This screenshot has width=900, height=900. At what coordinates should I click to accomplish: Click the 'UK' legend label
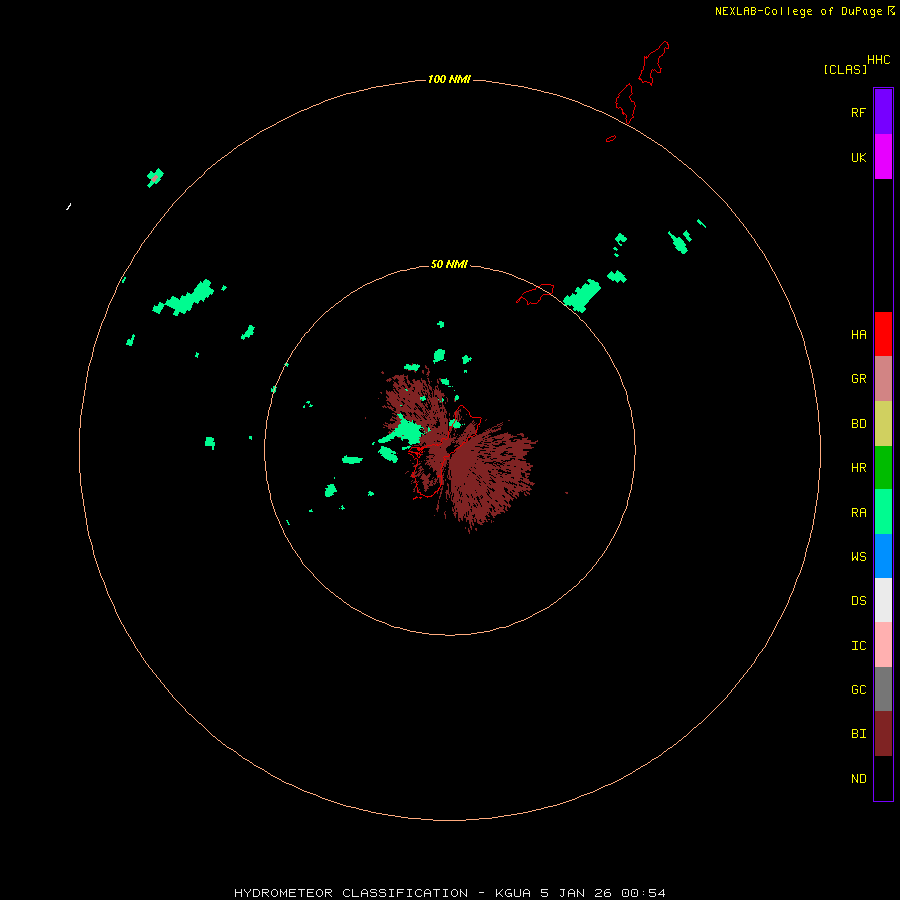pos(859,158)
